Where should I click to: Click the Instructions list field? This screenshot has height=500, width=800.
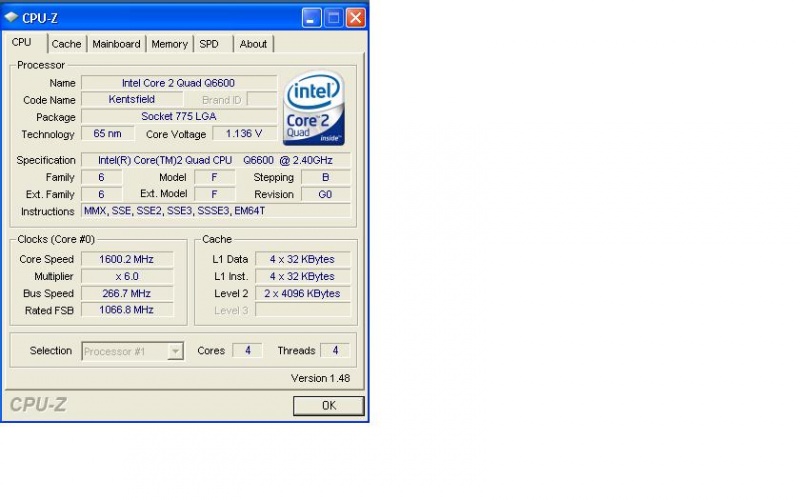tap(216, 211)
